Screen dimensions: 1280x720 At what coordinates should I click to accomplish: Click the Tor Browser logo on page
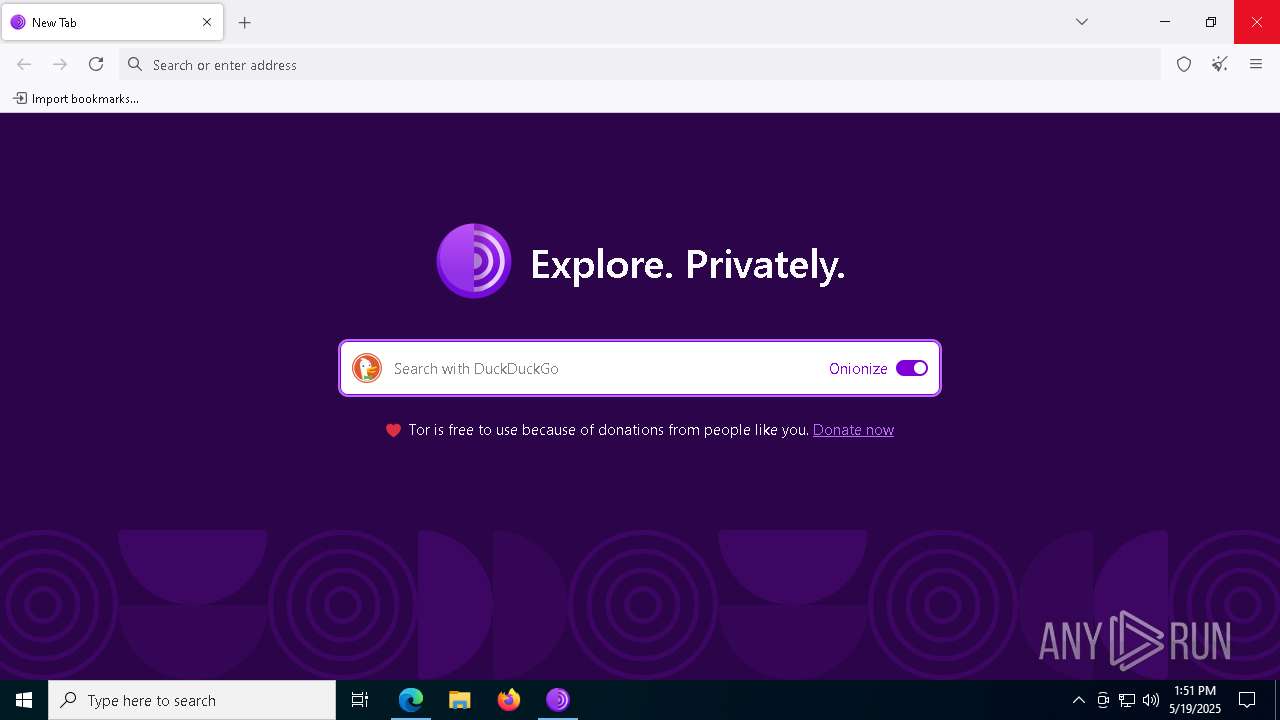click(x=474, y=261)
